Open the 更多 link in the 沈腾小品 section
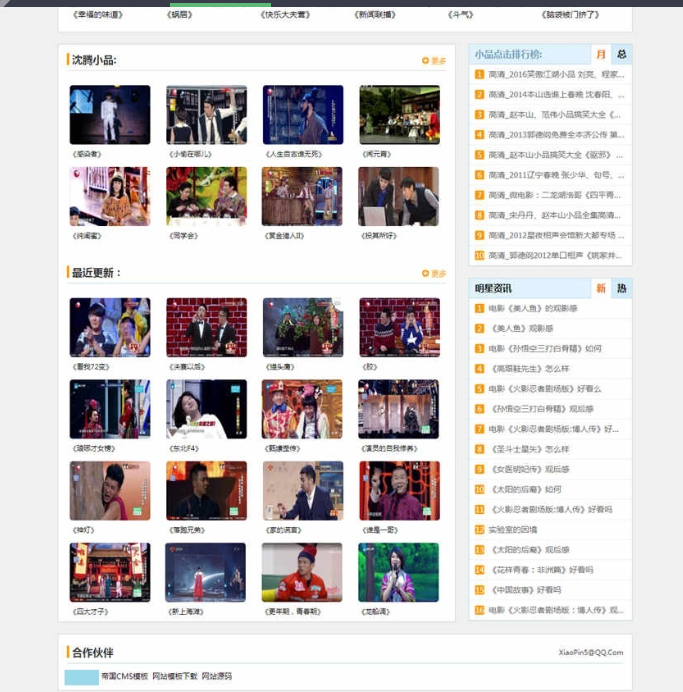Image resolution: width=683 pixels, height=692 pixels. point(434,60)
